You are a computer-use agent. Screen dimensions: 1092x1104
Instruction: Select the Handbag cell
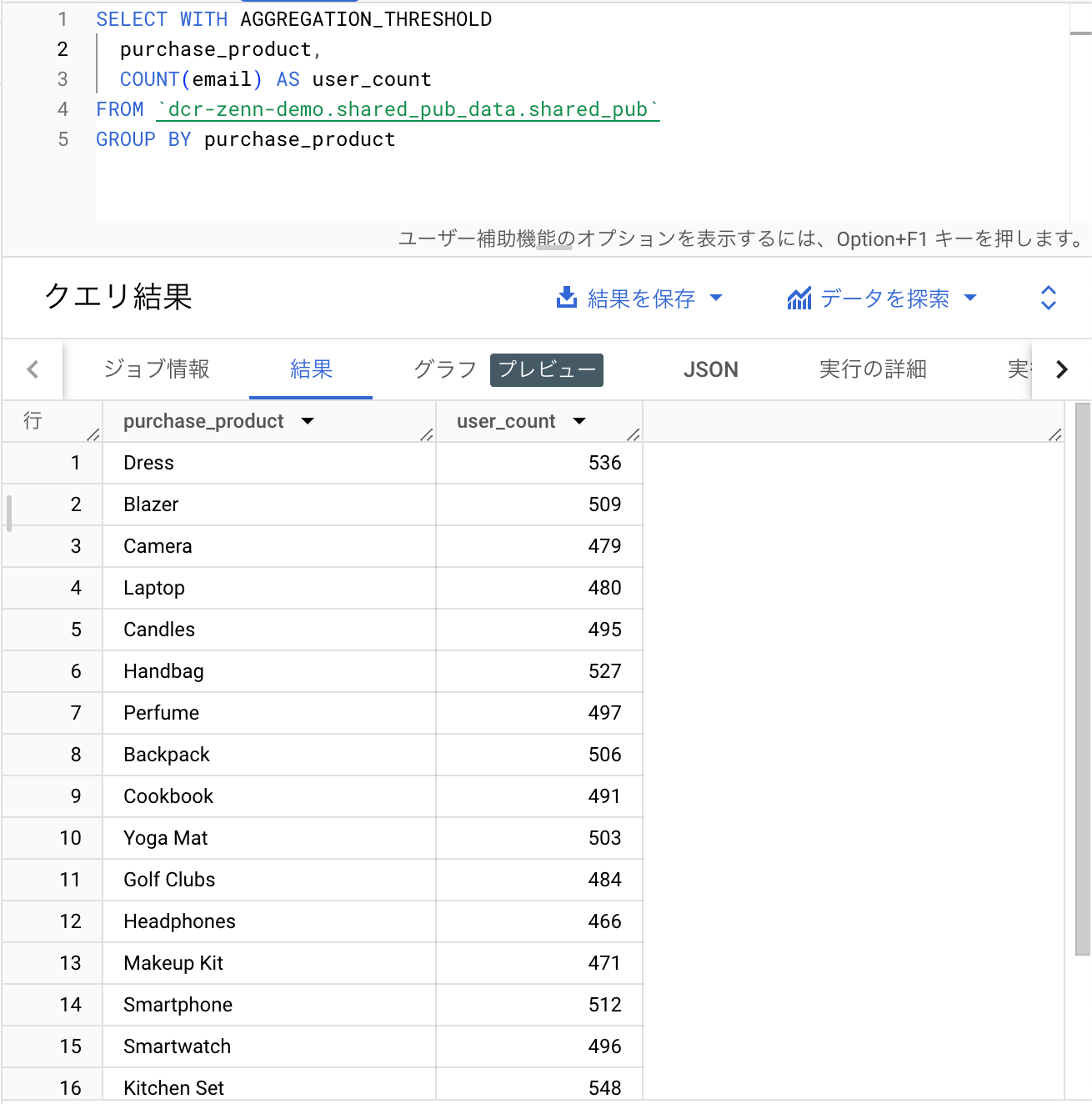(269, 671)
